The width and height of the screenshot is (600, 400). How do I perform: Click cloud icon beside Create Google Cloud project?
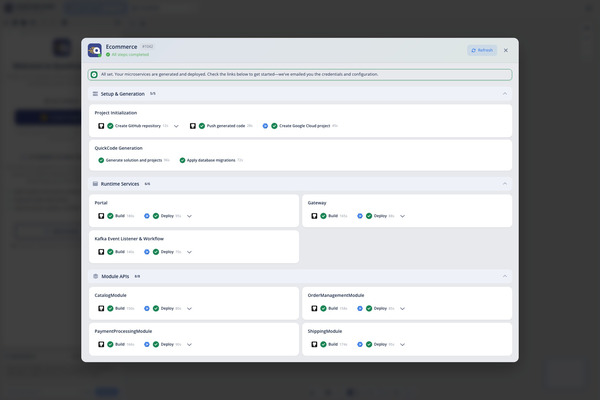(265, 126)
